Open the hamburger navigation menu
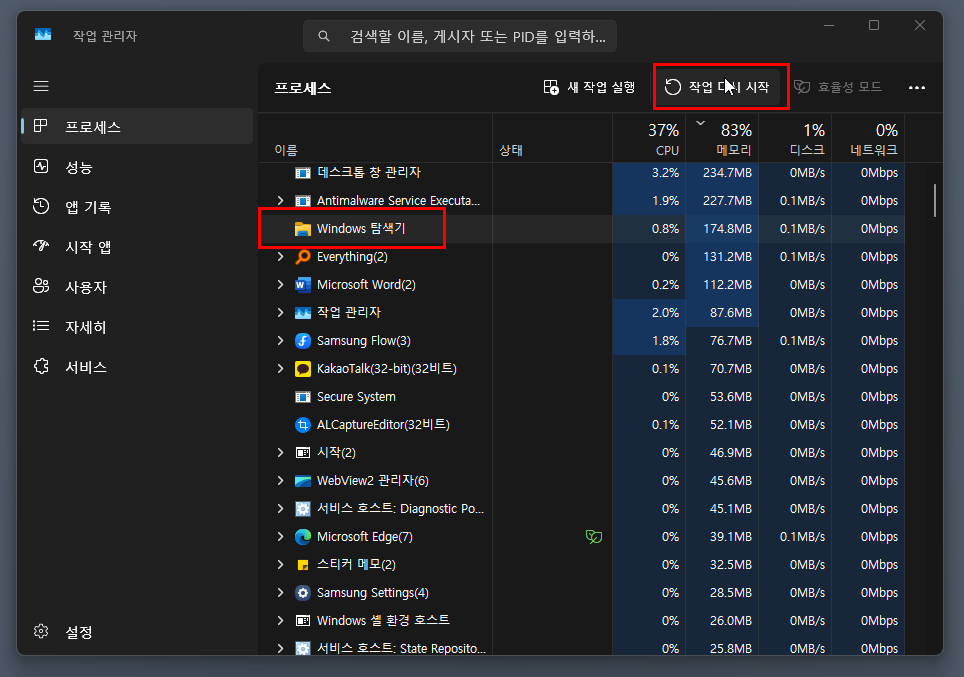Viewport: 964px width, 677px height. [41, 86]
